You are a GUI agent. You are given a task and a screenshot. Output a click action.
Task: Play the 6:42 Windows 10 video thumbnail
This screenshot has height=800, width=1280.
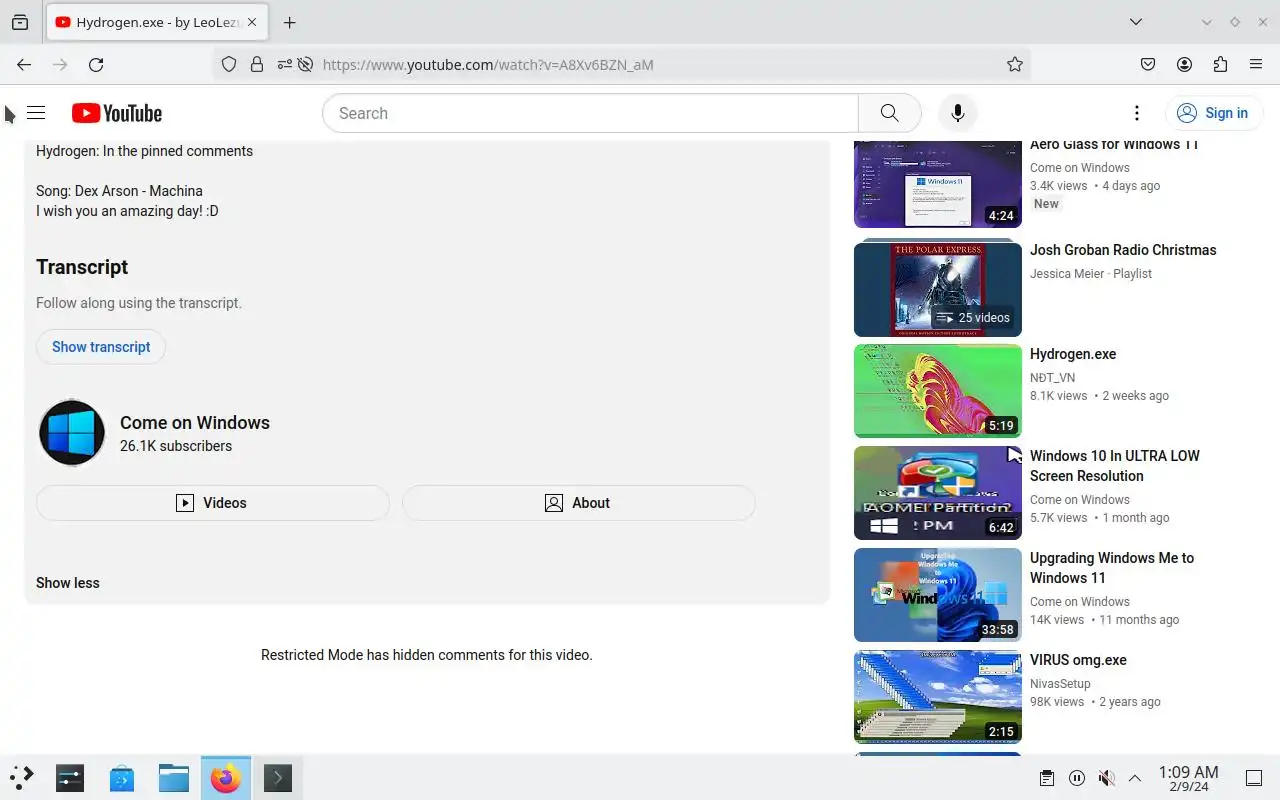click(938, 493)
